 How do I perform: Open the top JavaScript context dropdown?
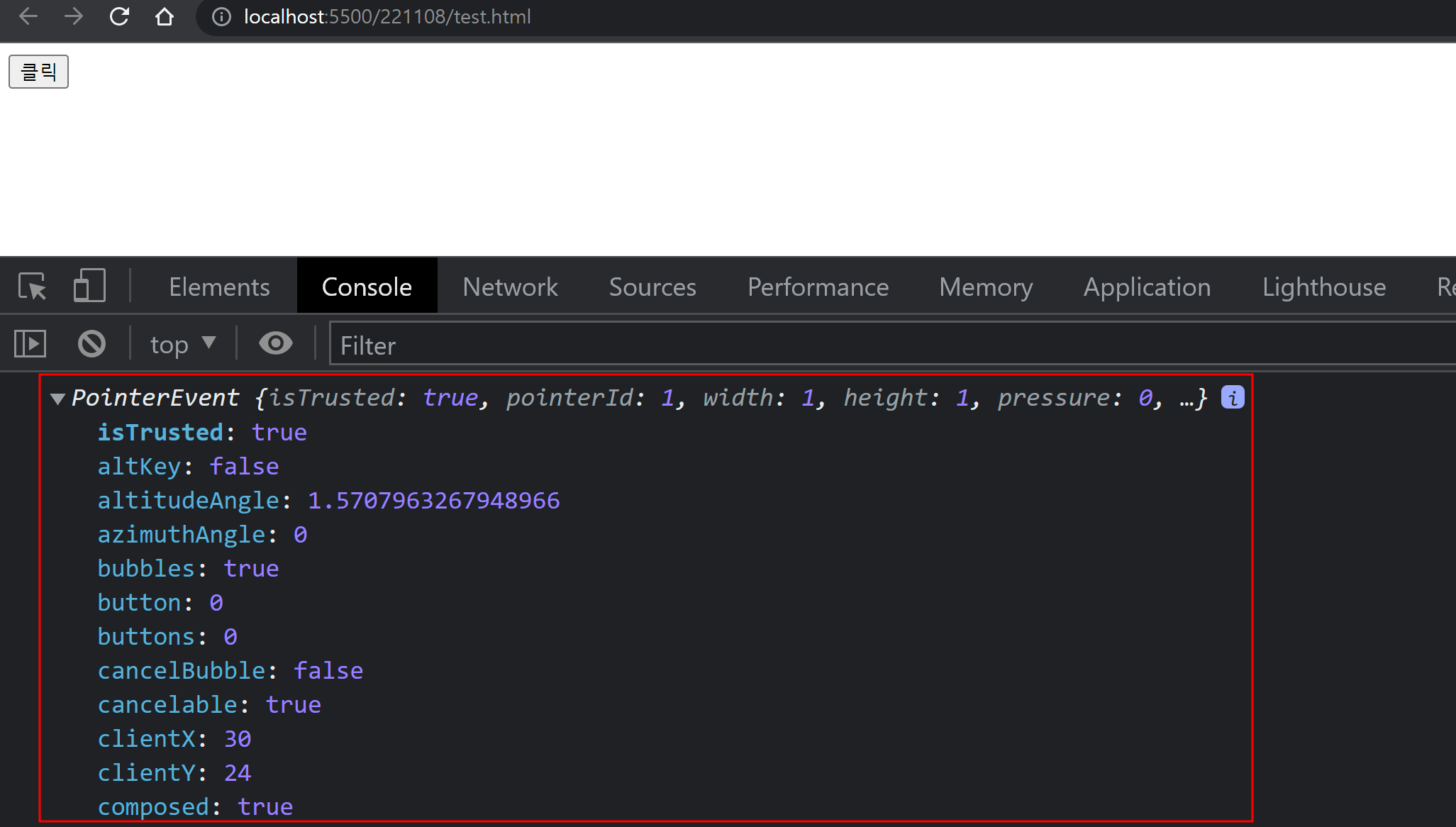click(x=182, y=345)
